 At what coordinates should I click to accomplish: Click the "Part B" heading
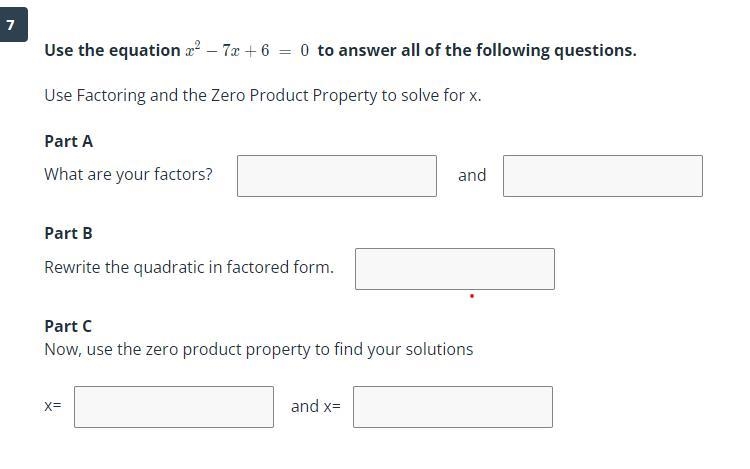click(x=68, y=233)
